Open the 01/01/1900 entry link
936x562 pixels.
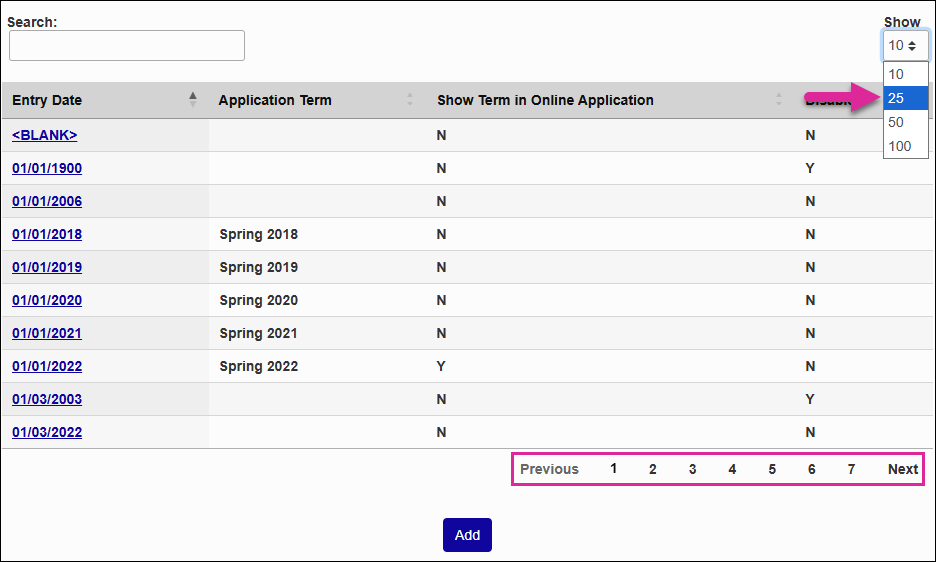(x=47, y=168)
